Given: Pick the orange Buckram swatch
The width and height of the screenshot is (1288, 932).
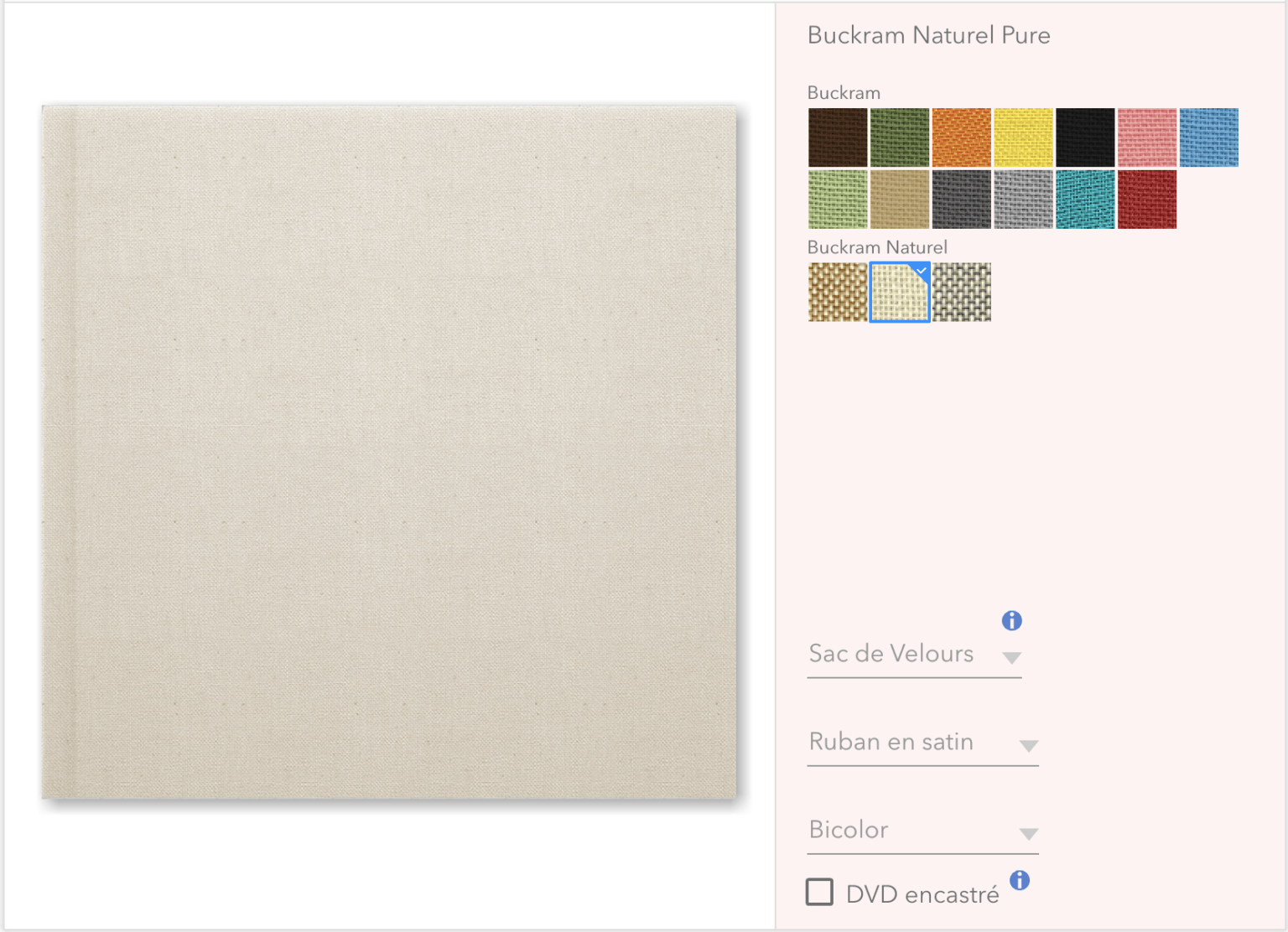Looking at the screenshot, I should tap(962, 137).
